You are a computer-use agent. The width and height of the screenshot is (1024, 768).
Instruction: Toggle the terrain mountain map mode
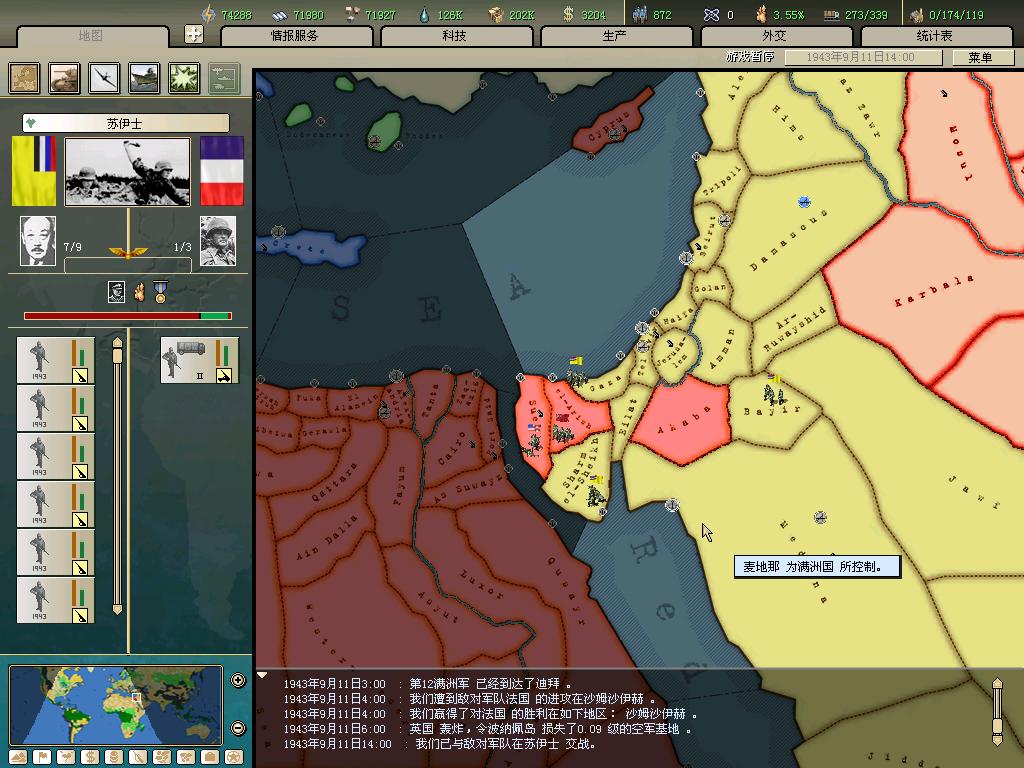[x=18, y=758]
